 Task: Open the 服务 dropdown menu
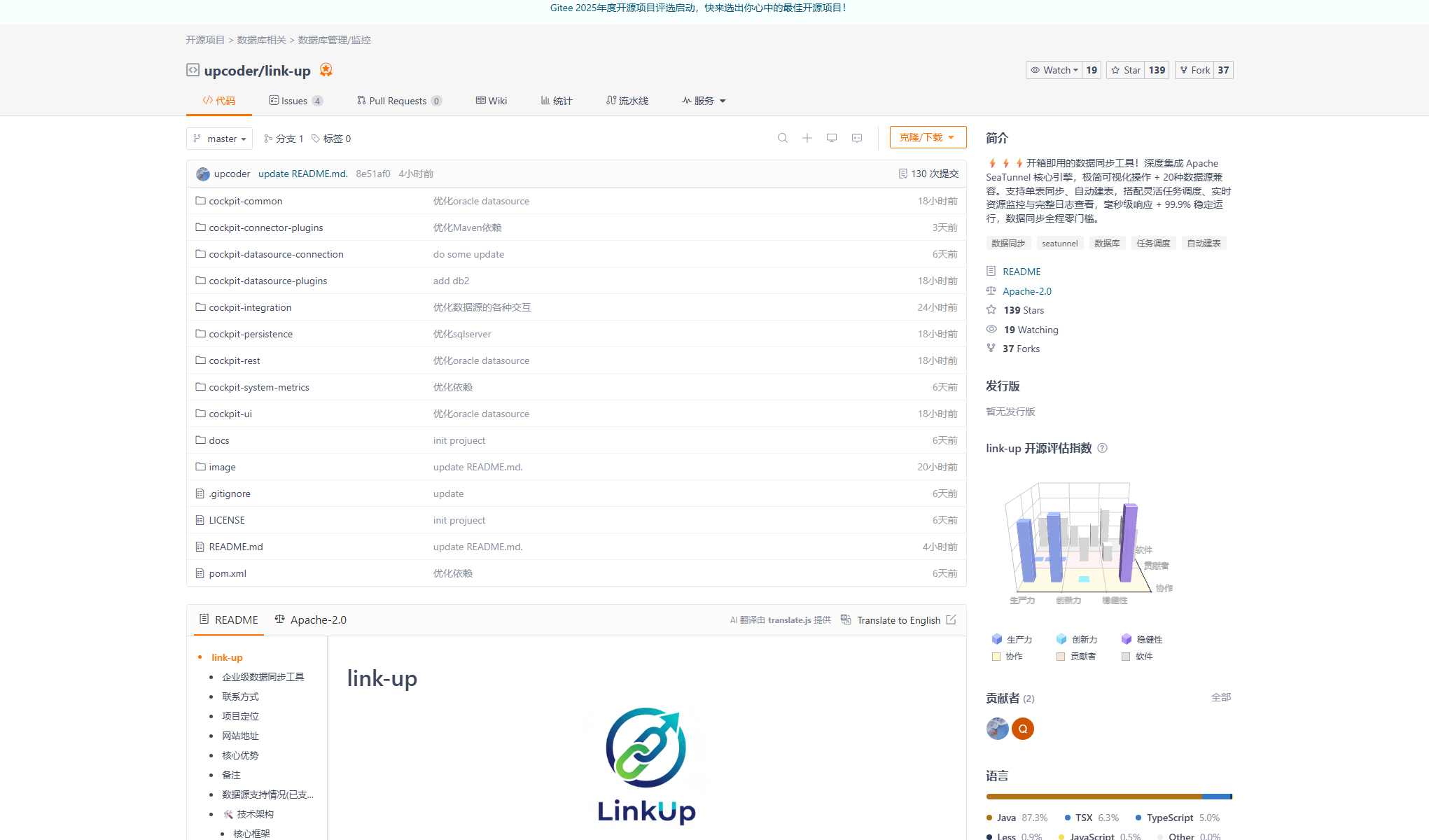703,100
